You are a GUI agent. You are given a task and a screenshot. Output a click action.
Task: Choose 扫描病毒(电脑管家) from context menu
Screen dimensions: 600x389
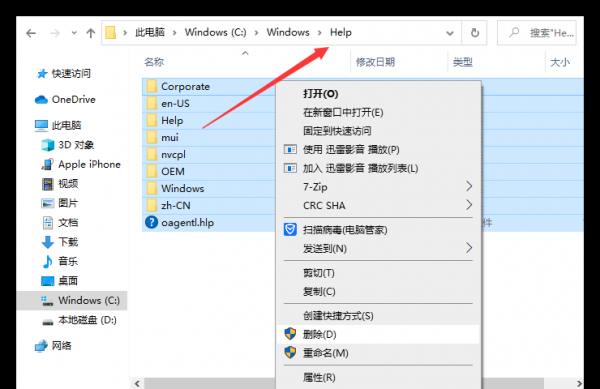[378, 230]
